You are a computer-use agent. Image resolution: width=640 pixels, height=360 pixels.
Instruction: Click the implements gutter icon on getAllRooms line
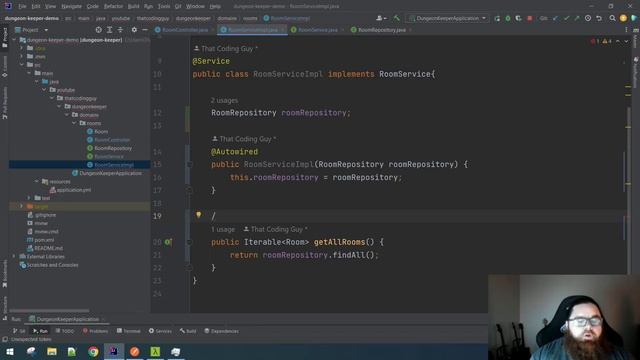pos(168,242)
